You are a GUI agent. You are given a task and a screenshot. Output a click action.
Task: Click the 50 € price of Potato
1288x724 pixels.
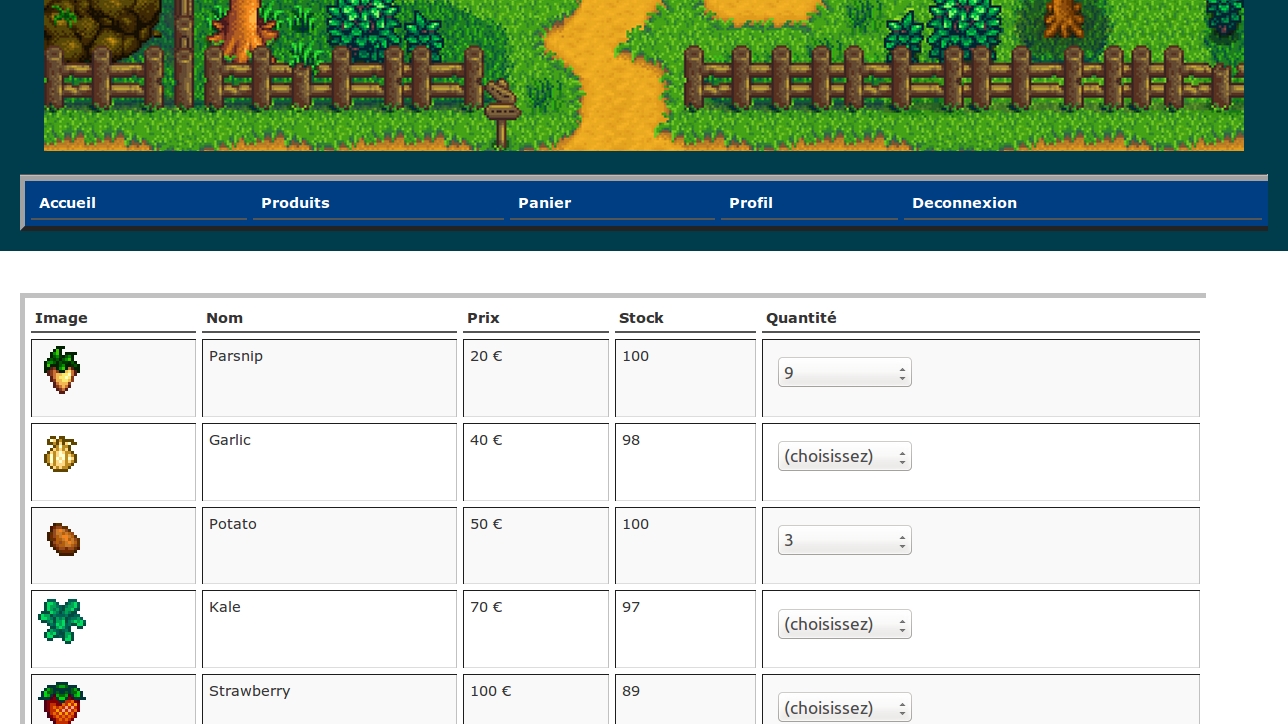click(486, 524)
